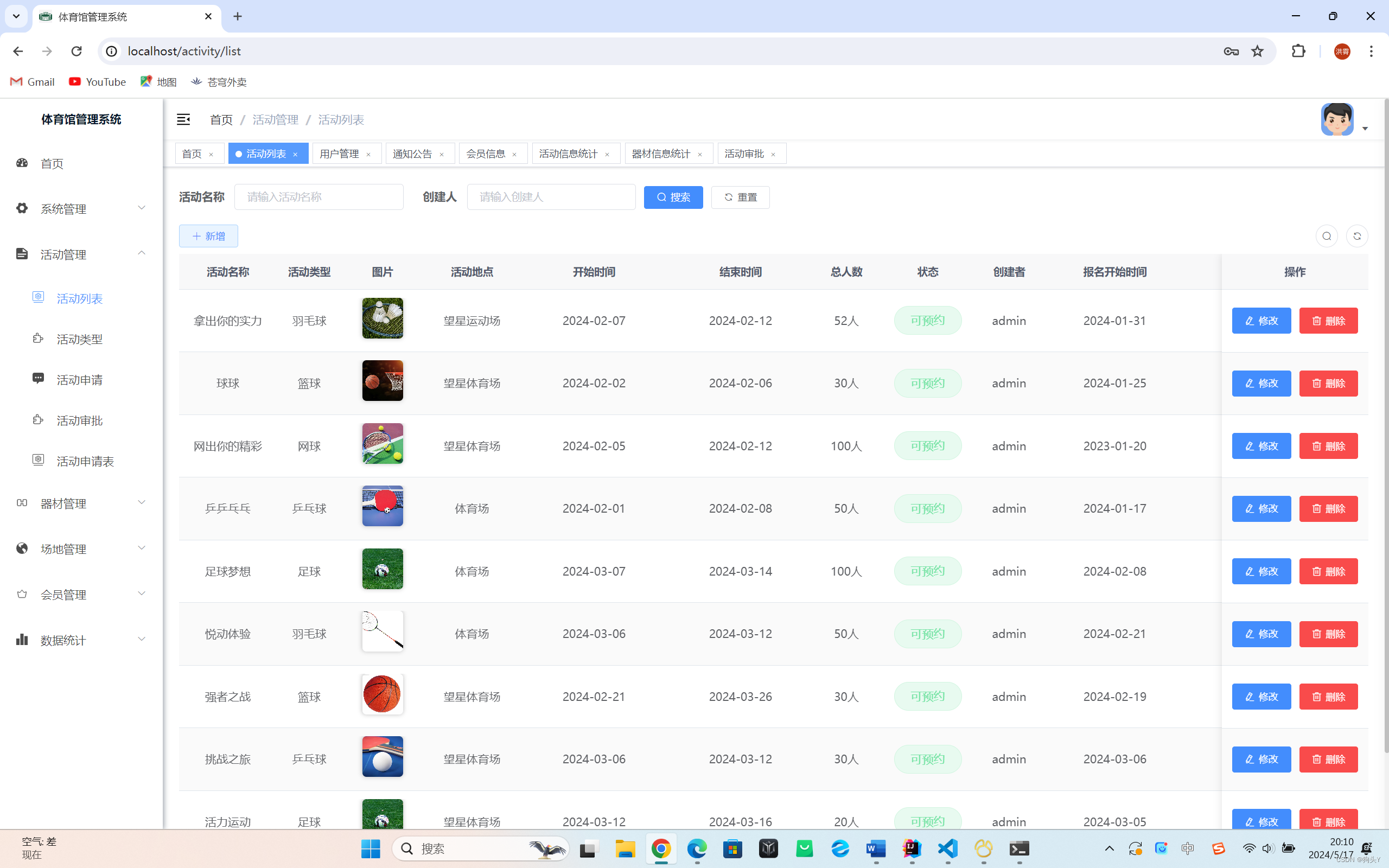The width and height of the screenshot is (1389, 868).
Task: Collapse the 活动管理 menu
Action: [81, 254]
